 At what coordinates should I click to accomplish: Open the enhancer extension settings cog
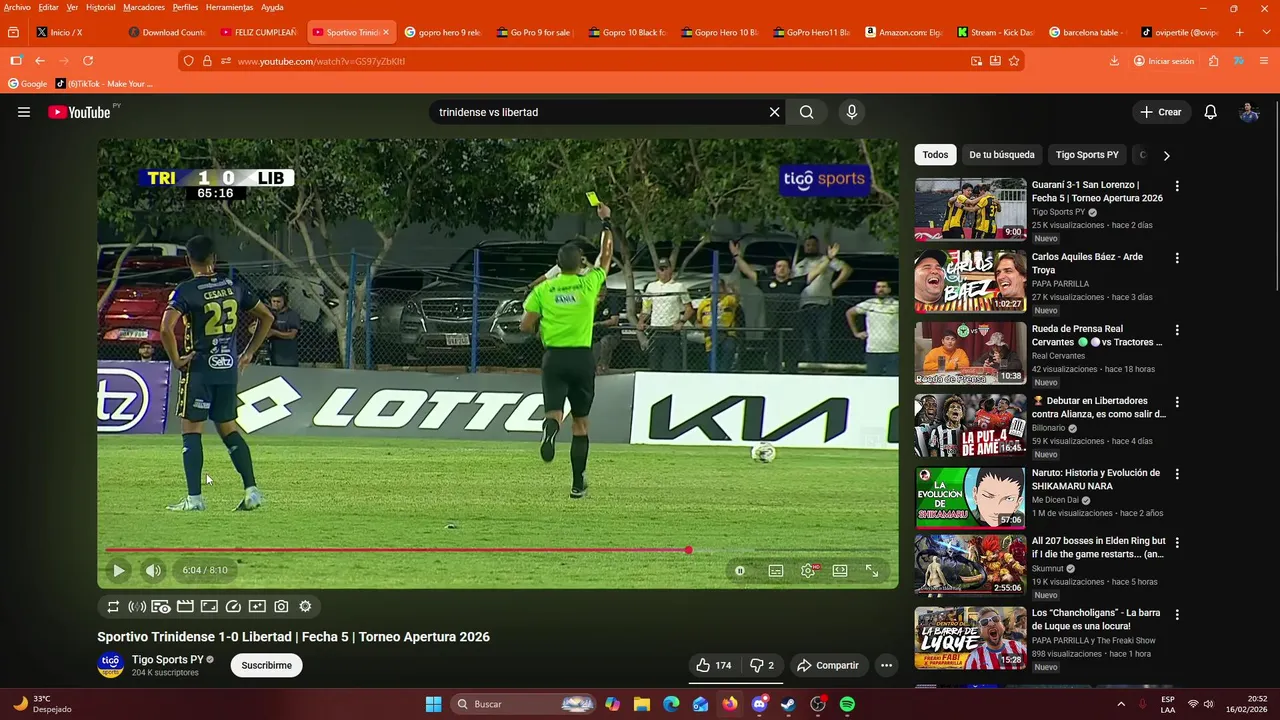[x=305, y=606]
